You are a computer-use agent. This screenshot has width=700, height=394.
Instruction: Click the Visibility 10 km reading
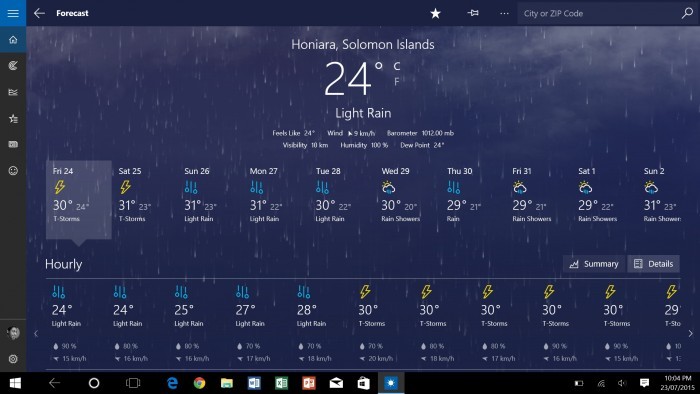[x=305, y=145]
